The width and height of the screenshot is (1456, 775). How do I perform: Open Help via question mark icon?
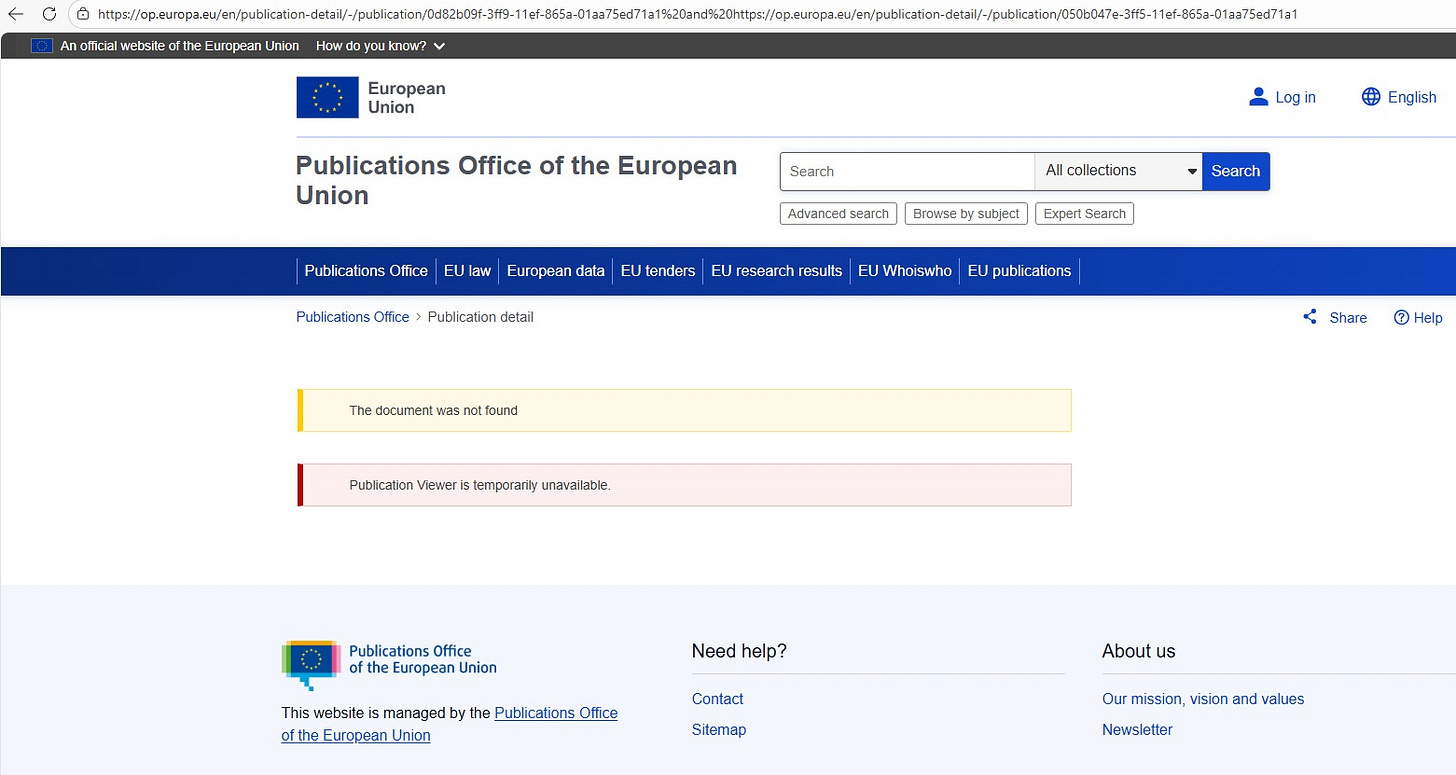point(1401,317)
